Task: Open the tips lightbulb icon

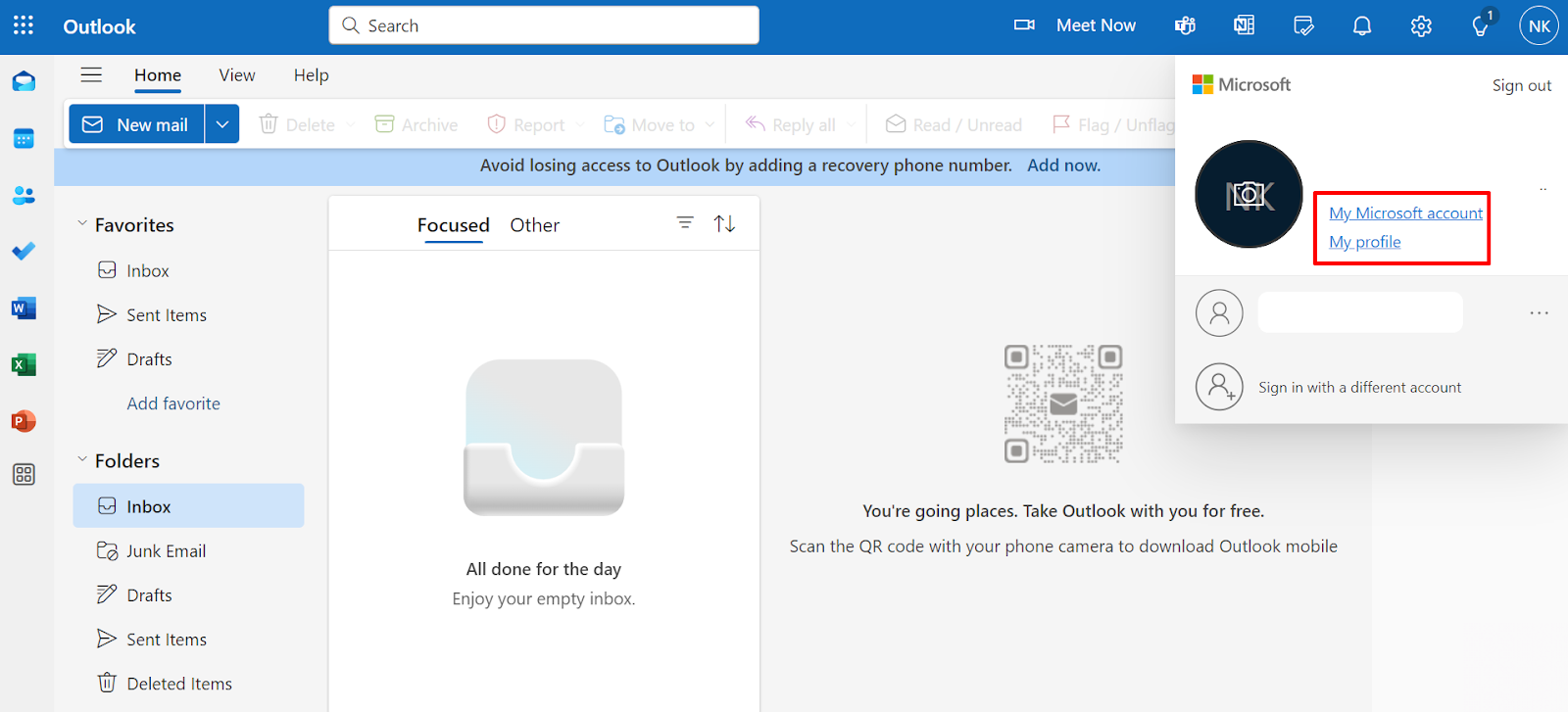Action: pyautogui.click(x=1481, y=25)
